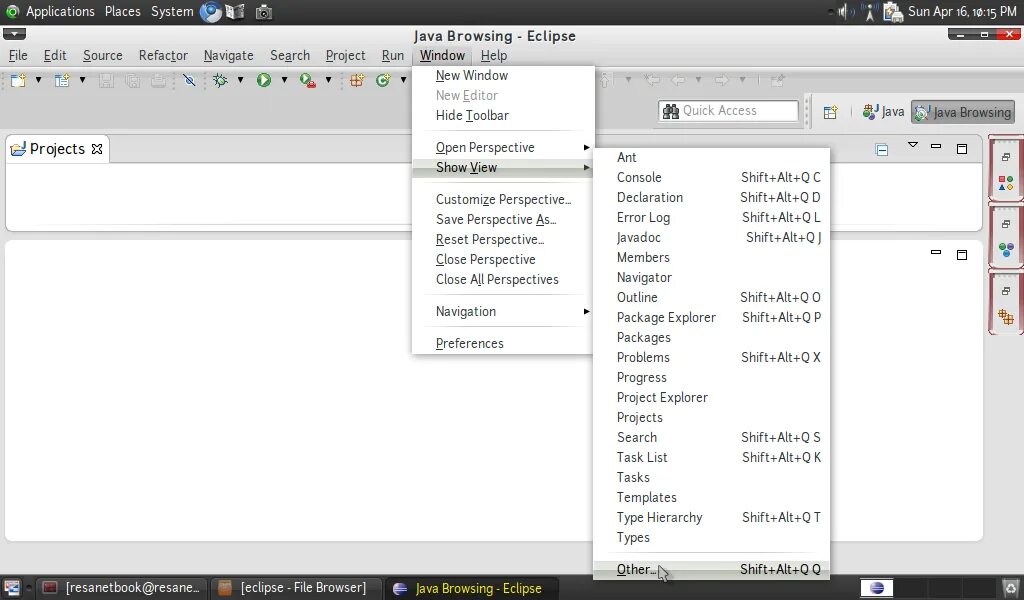Click the New Java Package icon

[357, 80]
